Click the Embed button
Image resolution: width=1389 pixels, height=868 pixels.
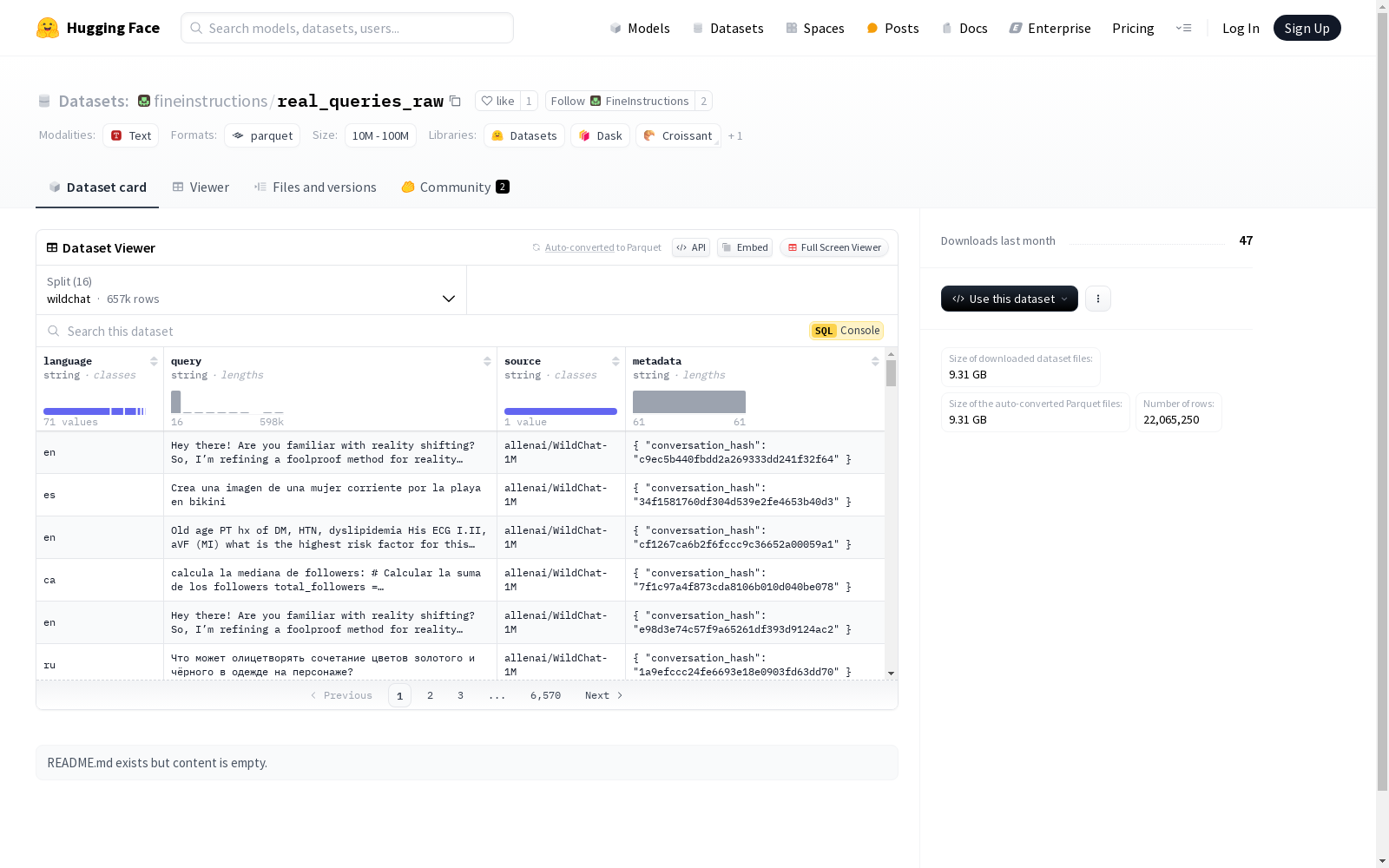745,247
